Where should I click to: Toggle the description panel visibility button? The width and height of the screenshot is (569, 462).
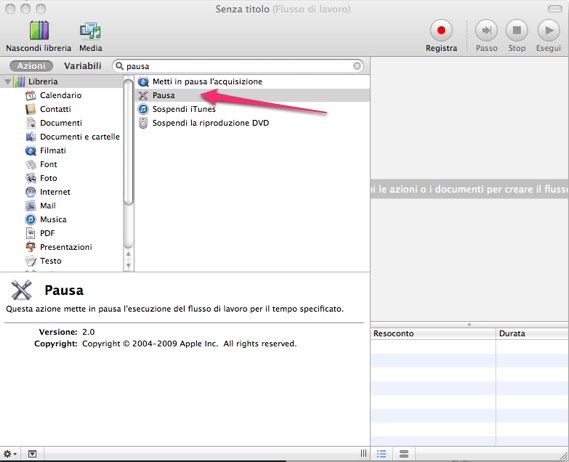point(32,454)
